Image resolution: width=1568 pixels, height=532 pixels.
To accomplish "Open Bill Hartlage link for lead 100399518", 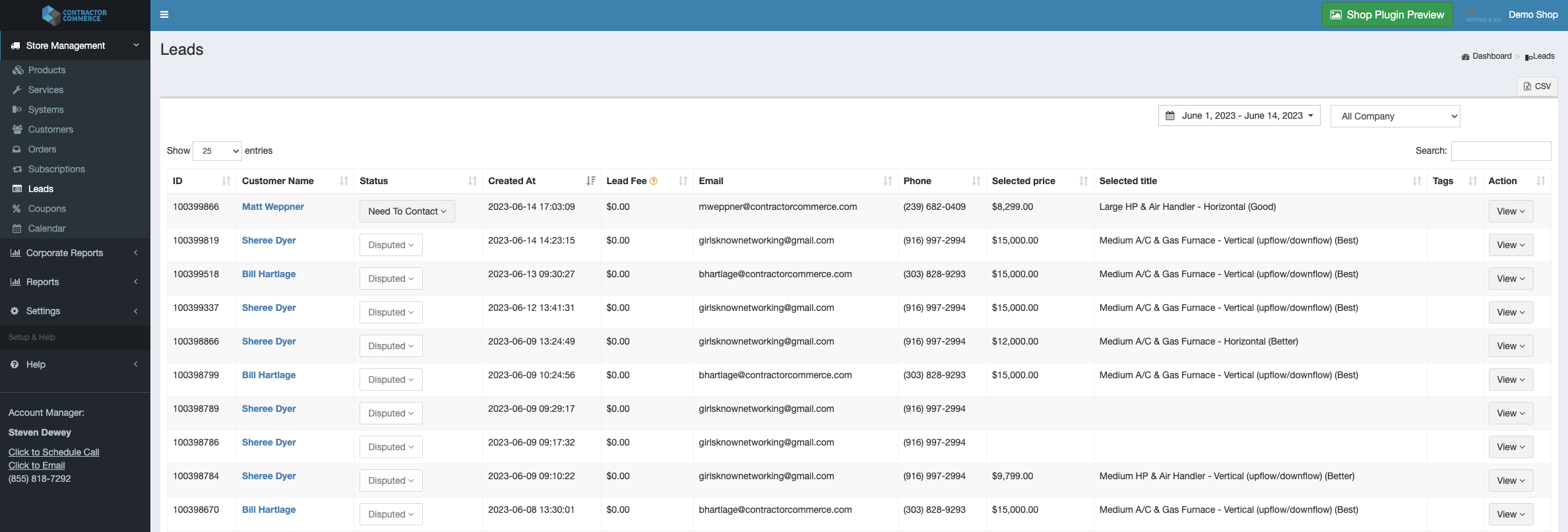I will (x=269, y=274).
